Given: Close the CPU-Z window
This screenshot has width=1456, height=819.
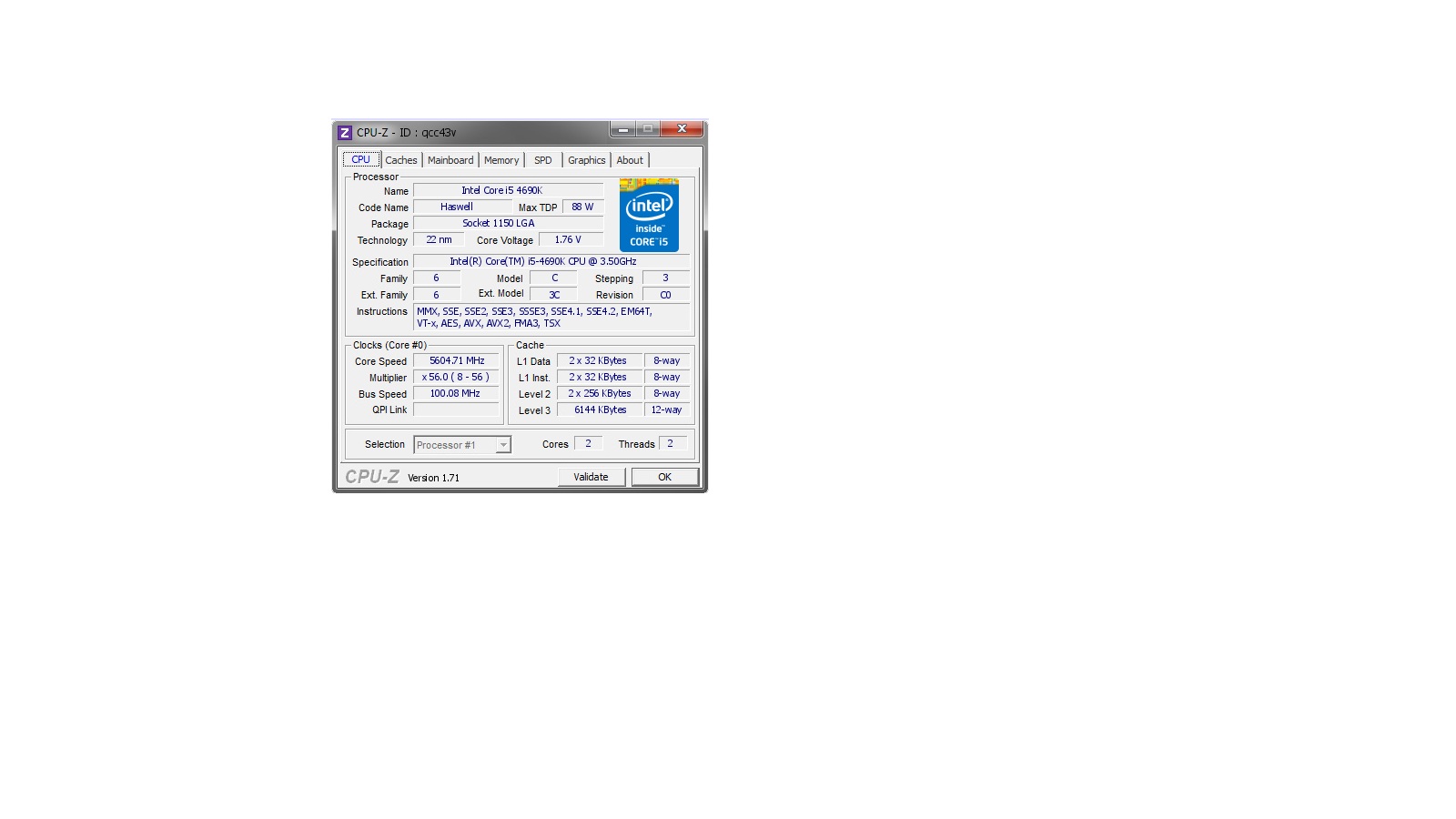Looking at the screenshot, I should (682, 129).
